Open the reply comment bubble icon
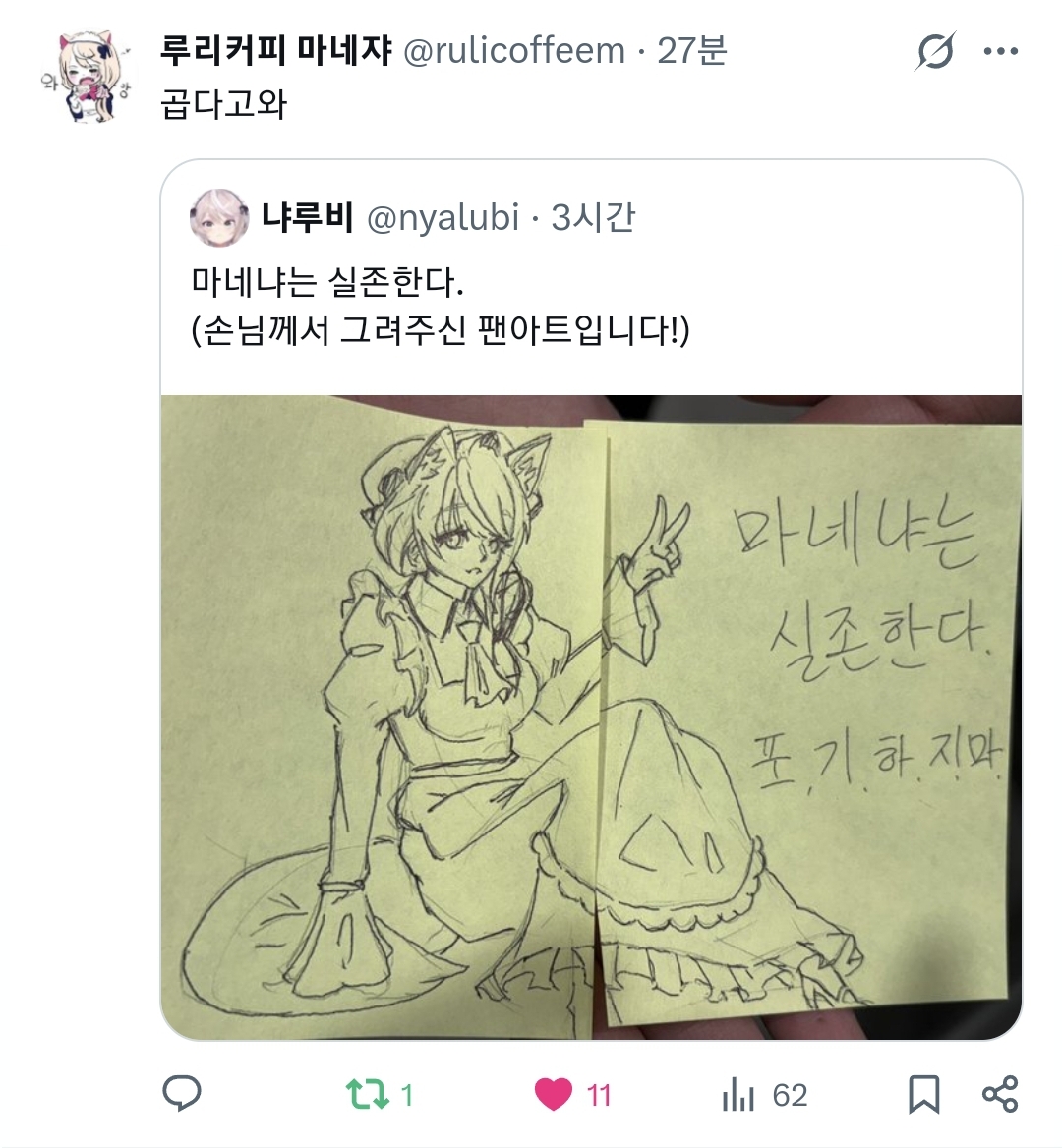1062x1148 pixels. pyautogui.click(x=182, y=1094)
